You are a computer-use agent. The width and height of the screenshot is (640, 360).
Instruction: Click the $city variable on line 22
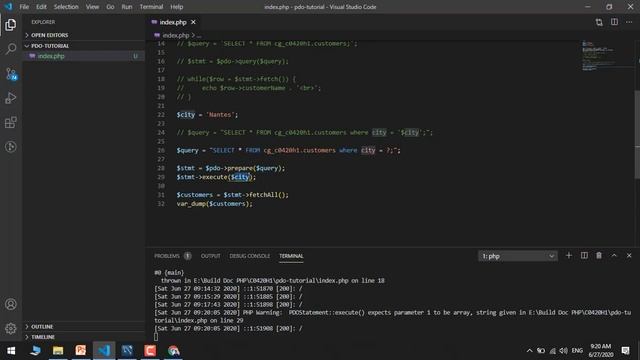pos(186,115)
